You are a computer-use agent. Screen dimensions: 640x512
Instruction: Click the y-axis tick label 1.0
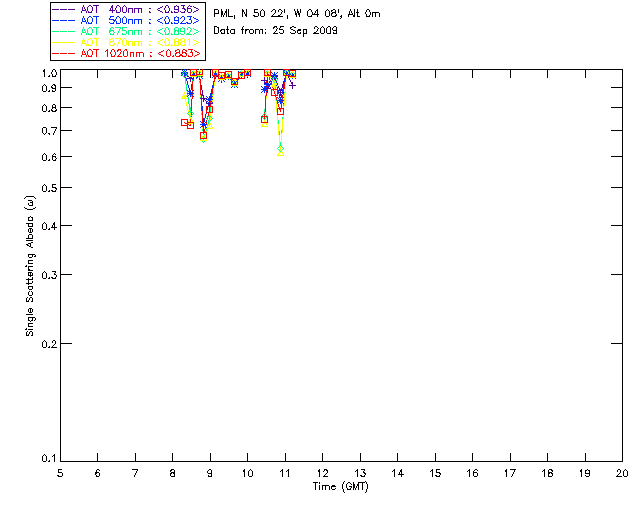pyautogui.click(x=46, y=74)
